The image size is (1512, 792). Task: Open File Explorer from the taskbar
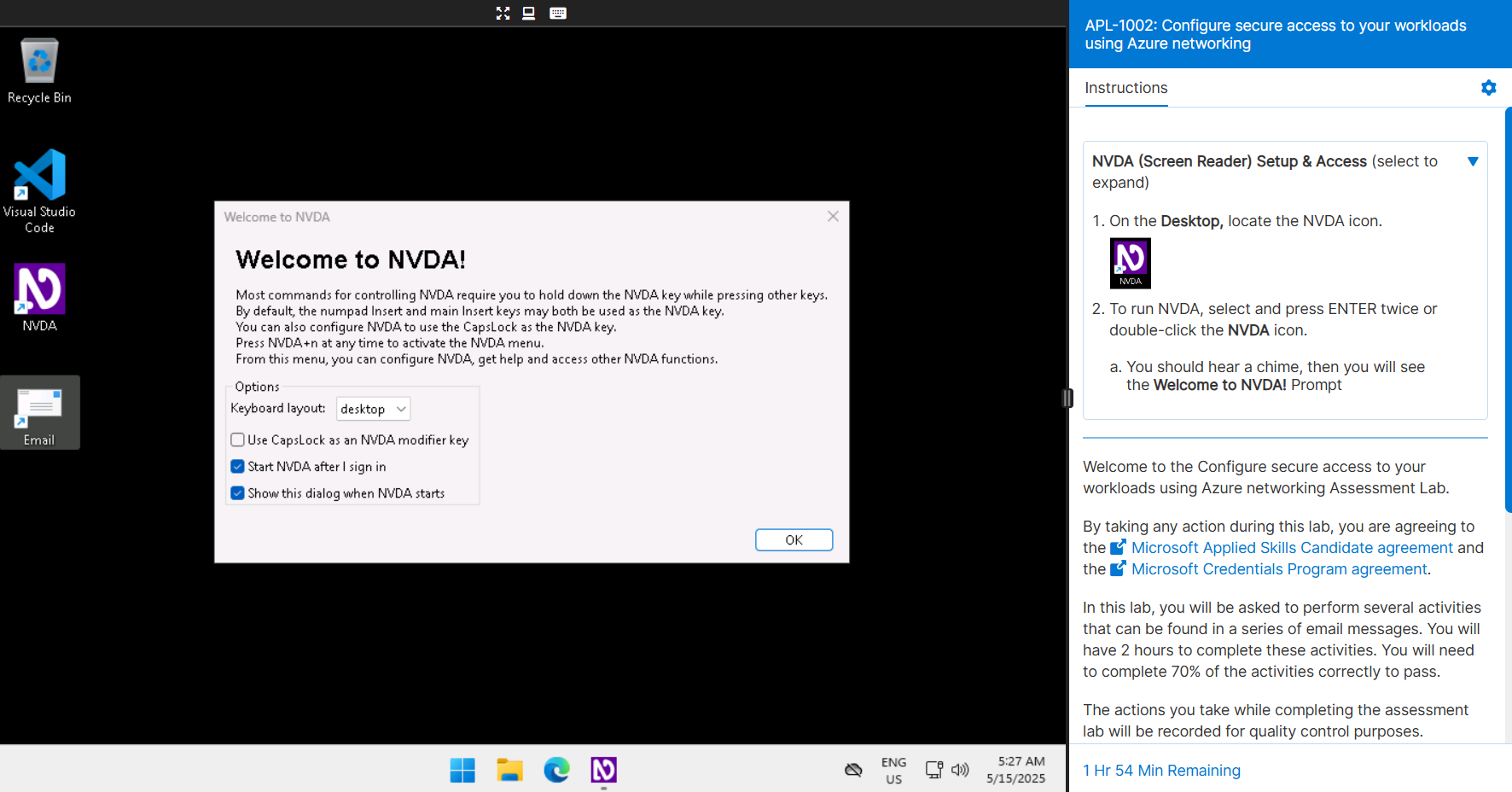click(x=509, y=770)
